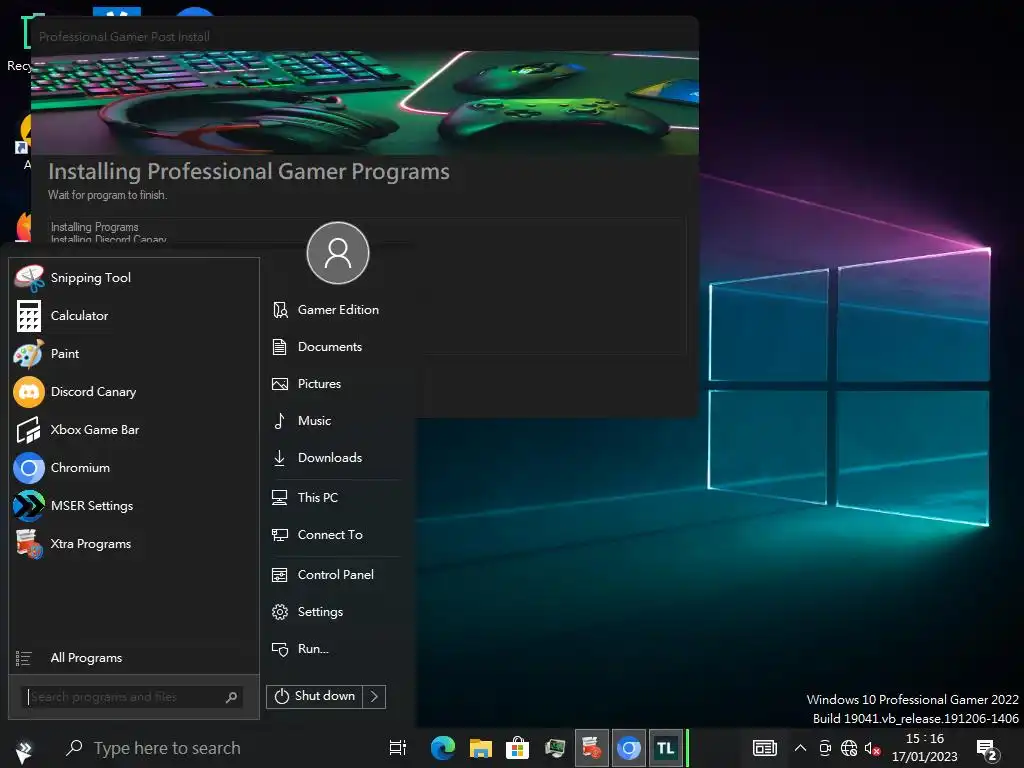This screenshot has height=768, width=1024.
Task: Switch to the installer taskbar icon
Action: click(x=592, y=748)
